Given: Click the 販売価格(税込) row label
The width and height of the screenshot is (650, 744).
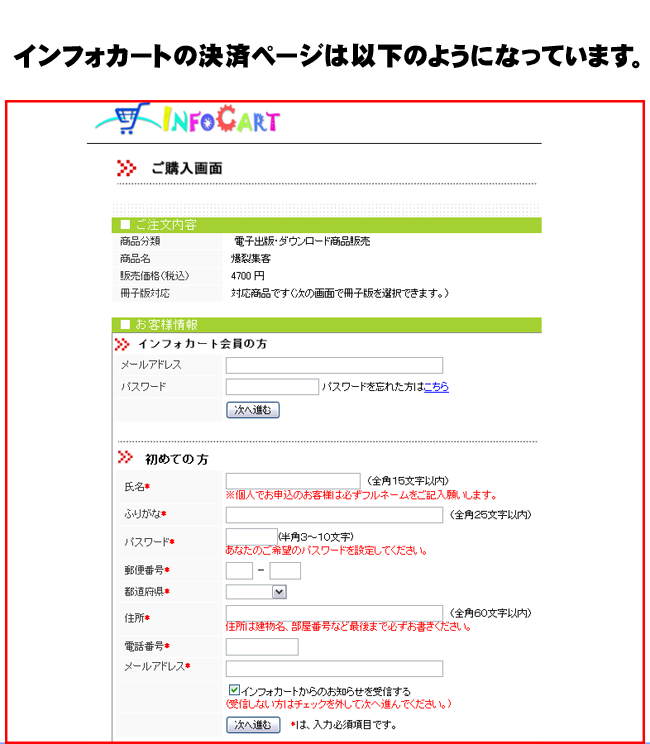Looking at the screenshot, I should coord(154,276).
